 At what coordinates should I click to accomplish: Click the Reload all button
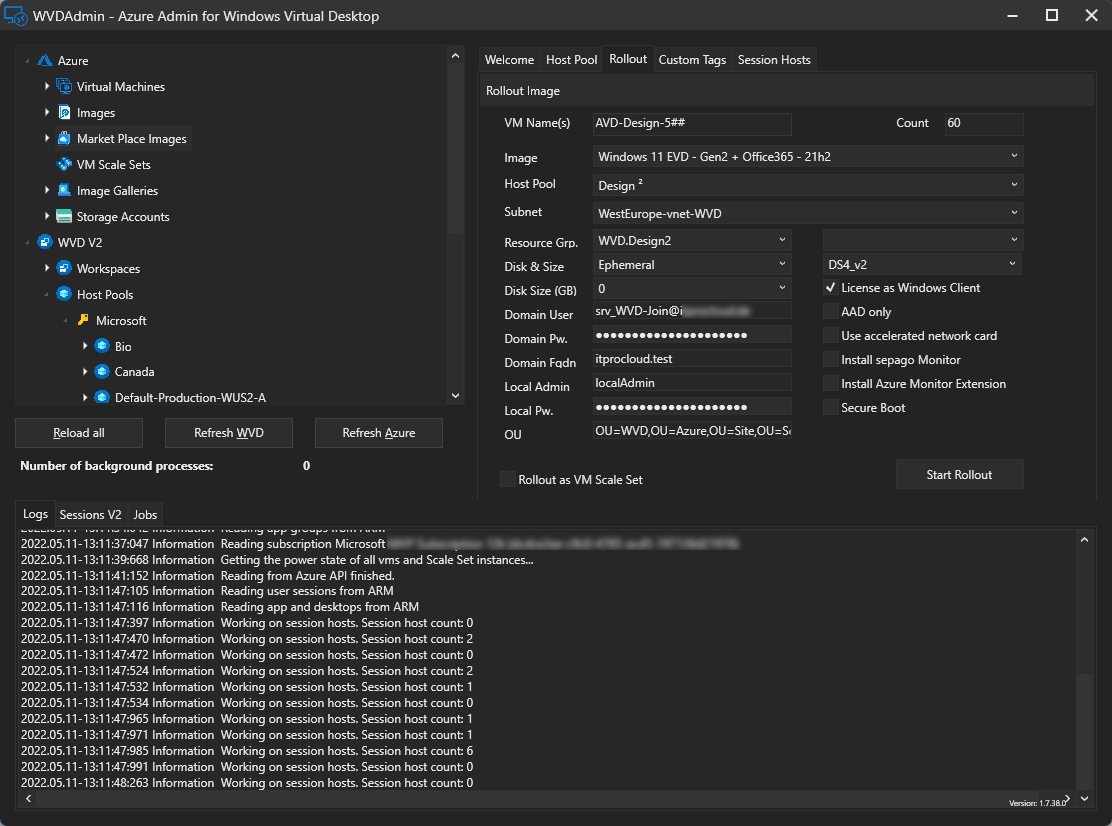click(79, 433)
